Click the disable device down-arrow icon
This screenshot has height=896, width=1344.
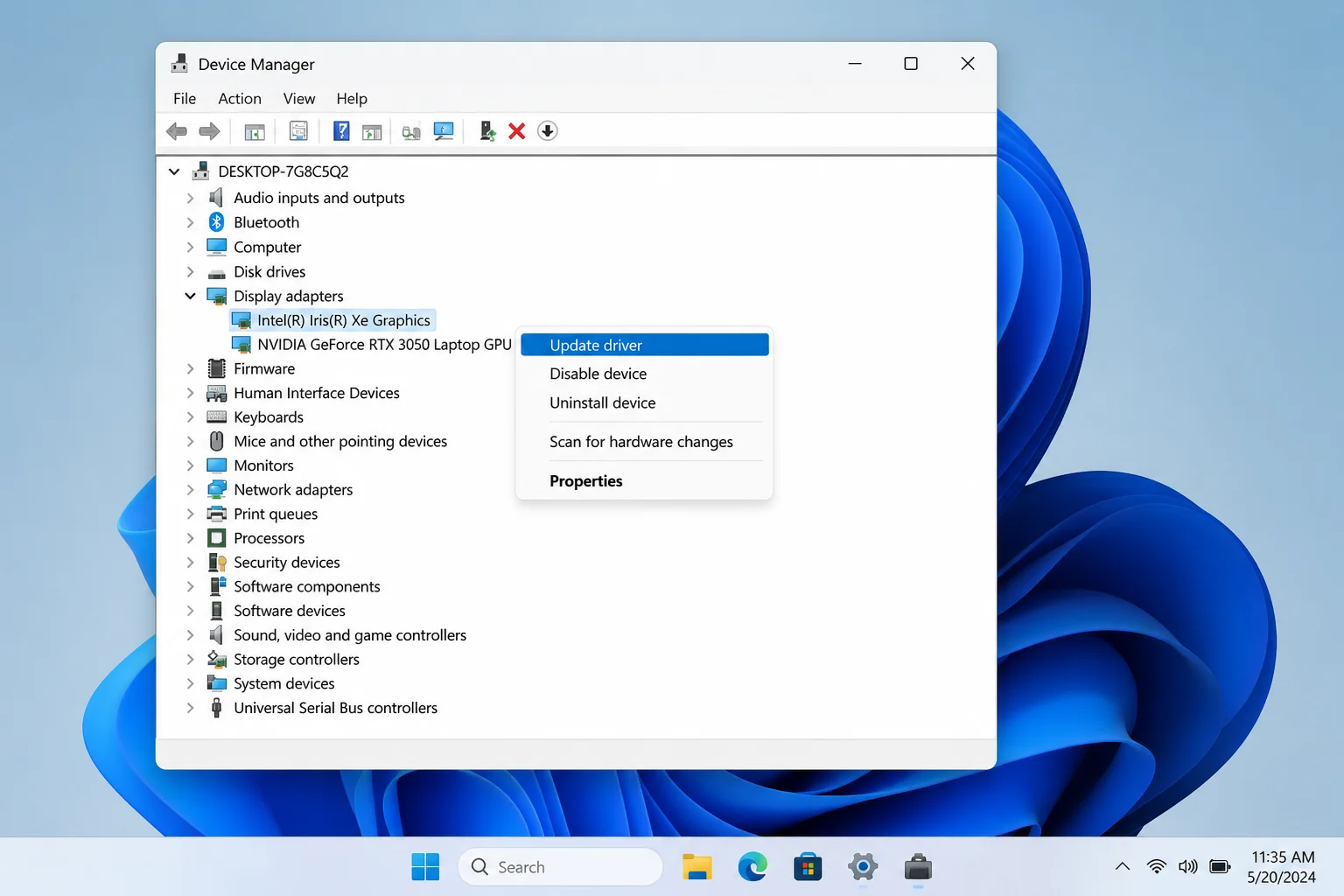coord(548,131)
